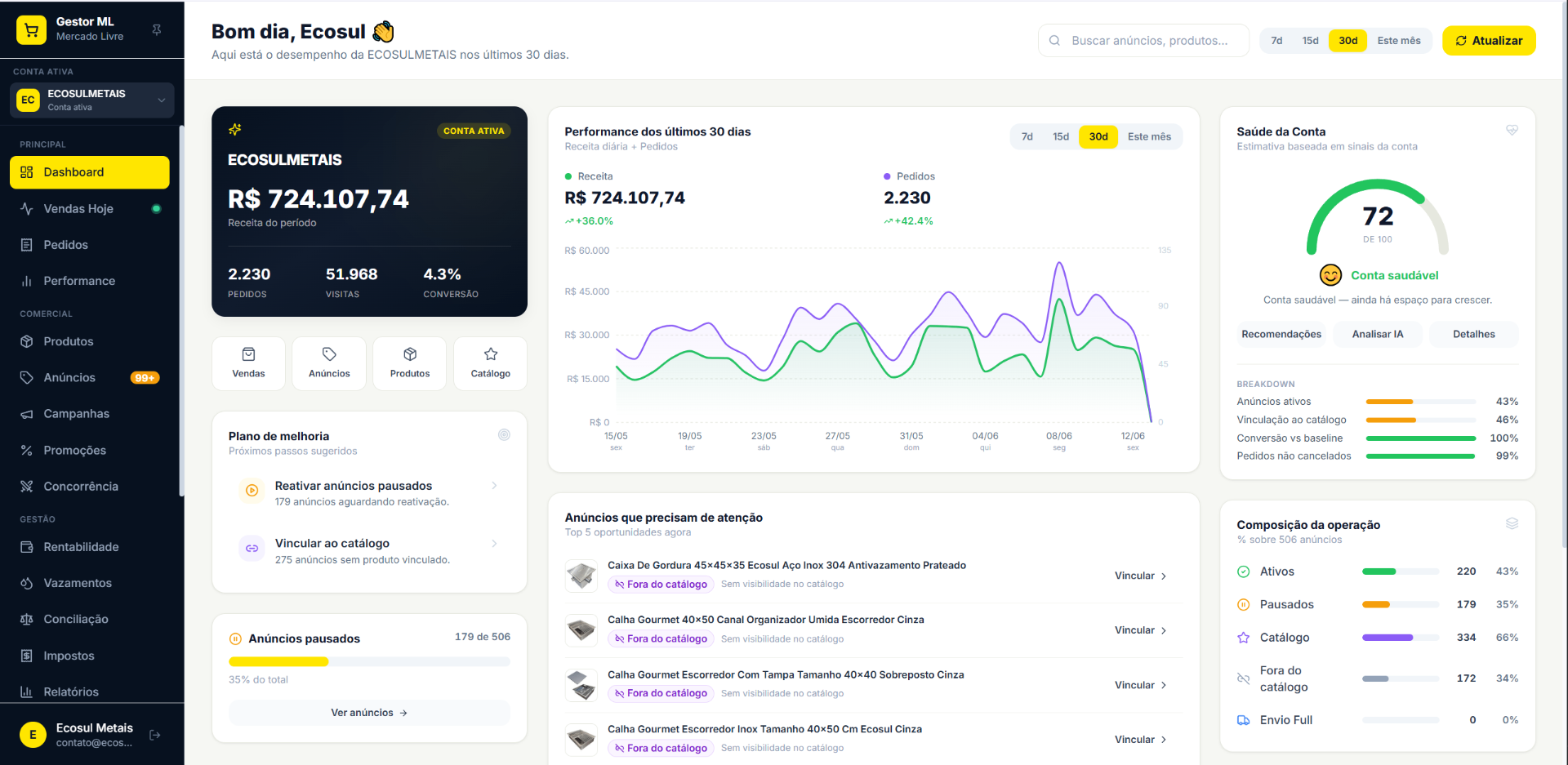Expand Vincular ao catálogo chevron

click(x=494, y=544)
